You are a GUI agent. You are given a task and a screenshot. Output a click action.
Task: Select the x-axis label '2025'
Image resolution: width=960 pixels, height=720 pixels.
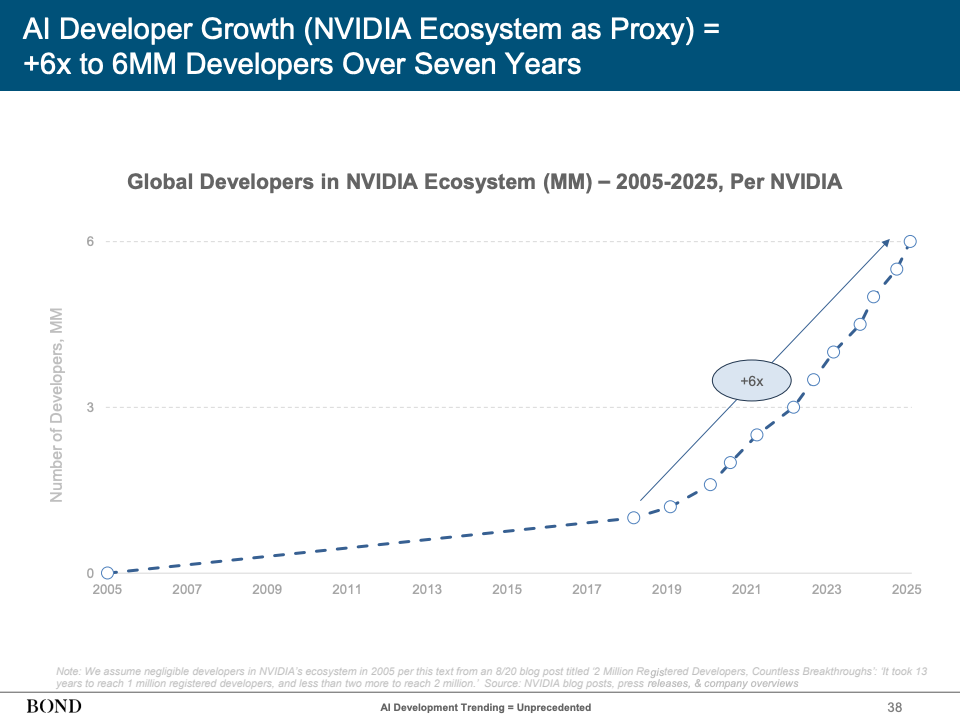click(x=906, y=589)
